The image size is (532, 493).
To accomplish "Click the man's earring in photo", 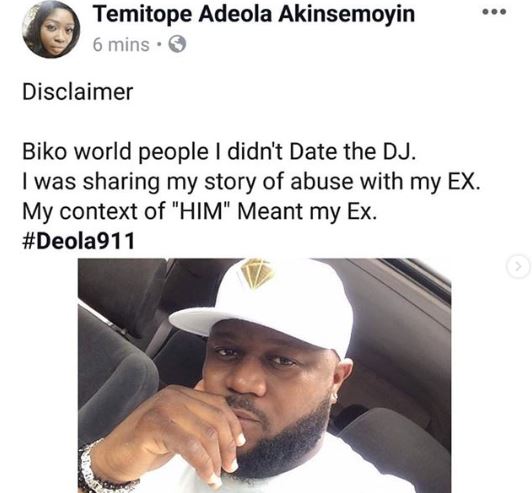I will 334,396.
